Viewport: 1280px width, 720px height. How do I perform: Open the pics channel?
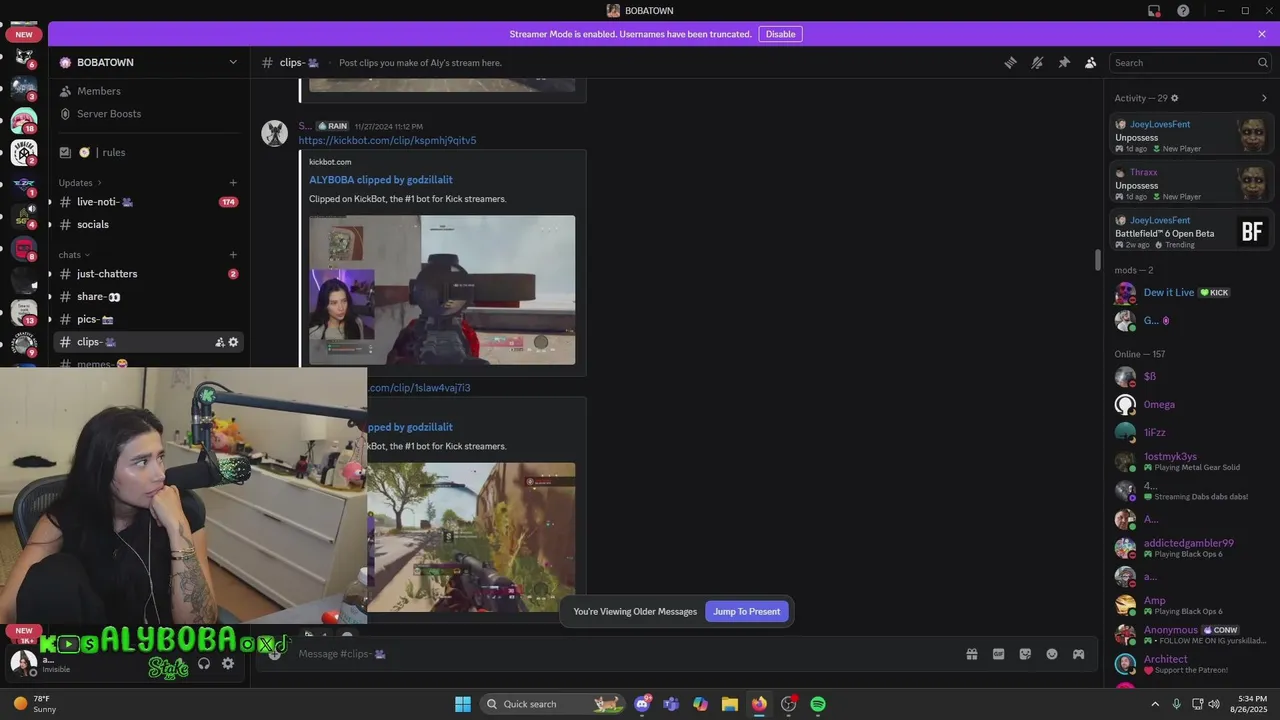click(149, 319)
